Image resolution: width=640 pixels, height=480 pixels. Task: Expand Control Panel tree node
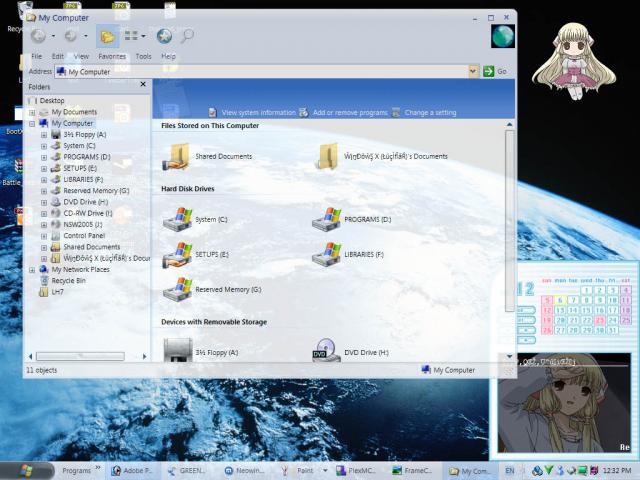tap(44, 236)
